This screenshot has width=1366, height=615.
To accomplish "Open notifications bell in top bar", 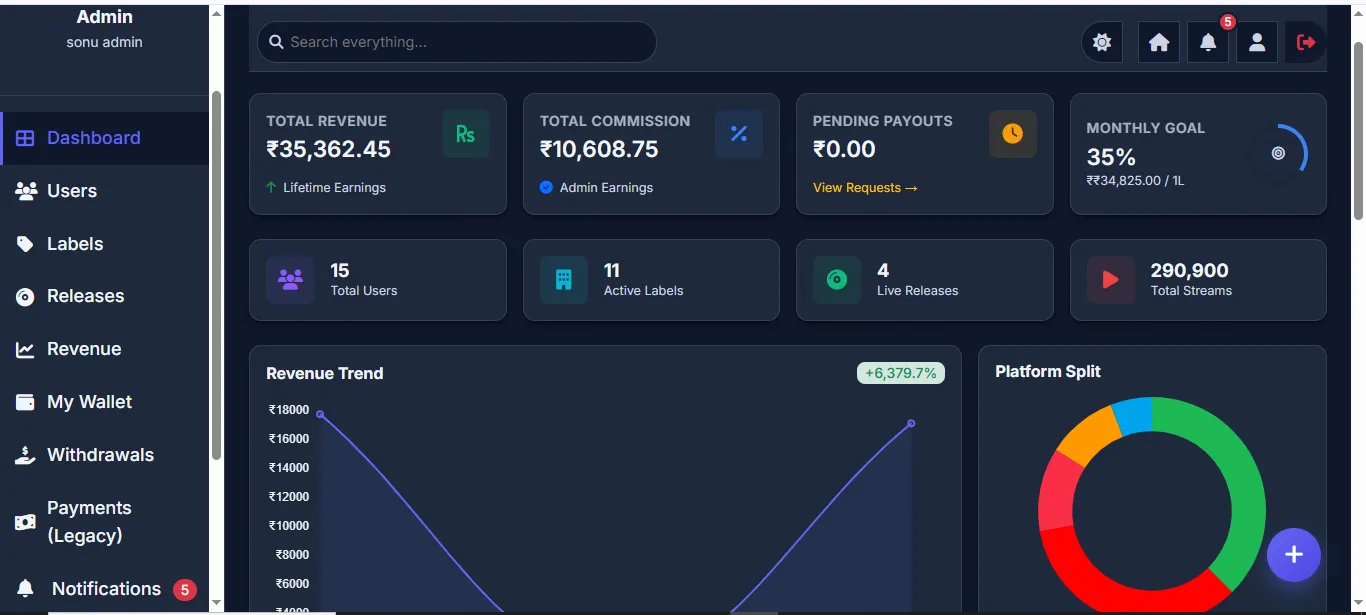I will click(x=1208, y=42).
